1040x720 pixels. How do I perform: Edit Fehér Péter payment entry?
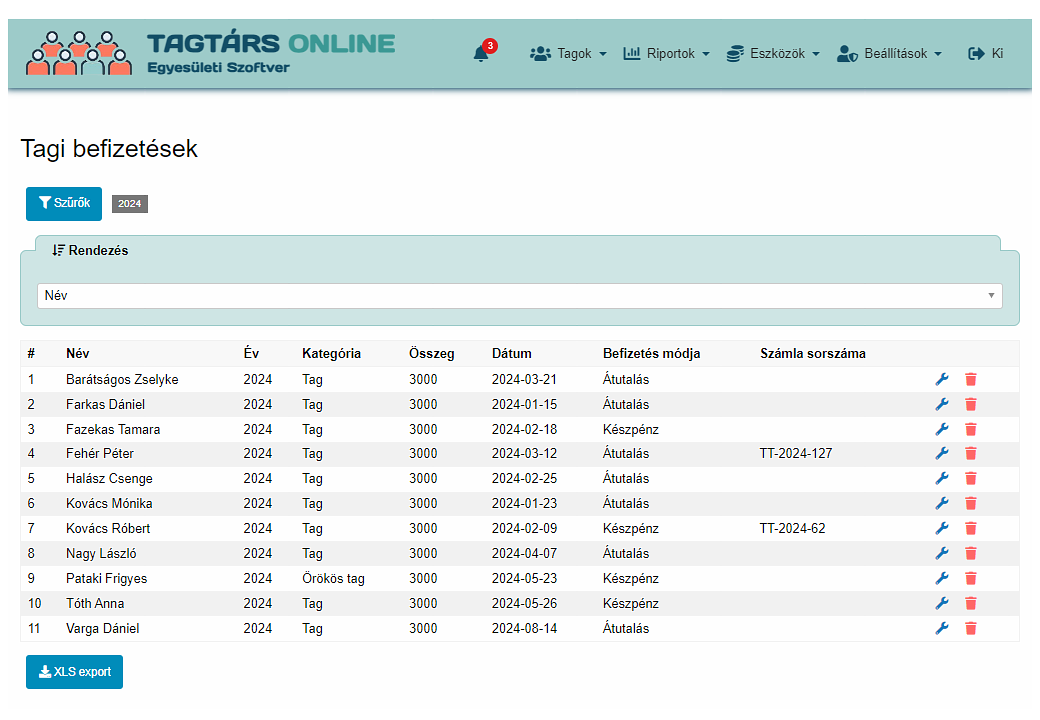tap(942, 453)
